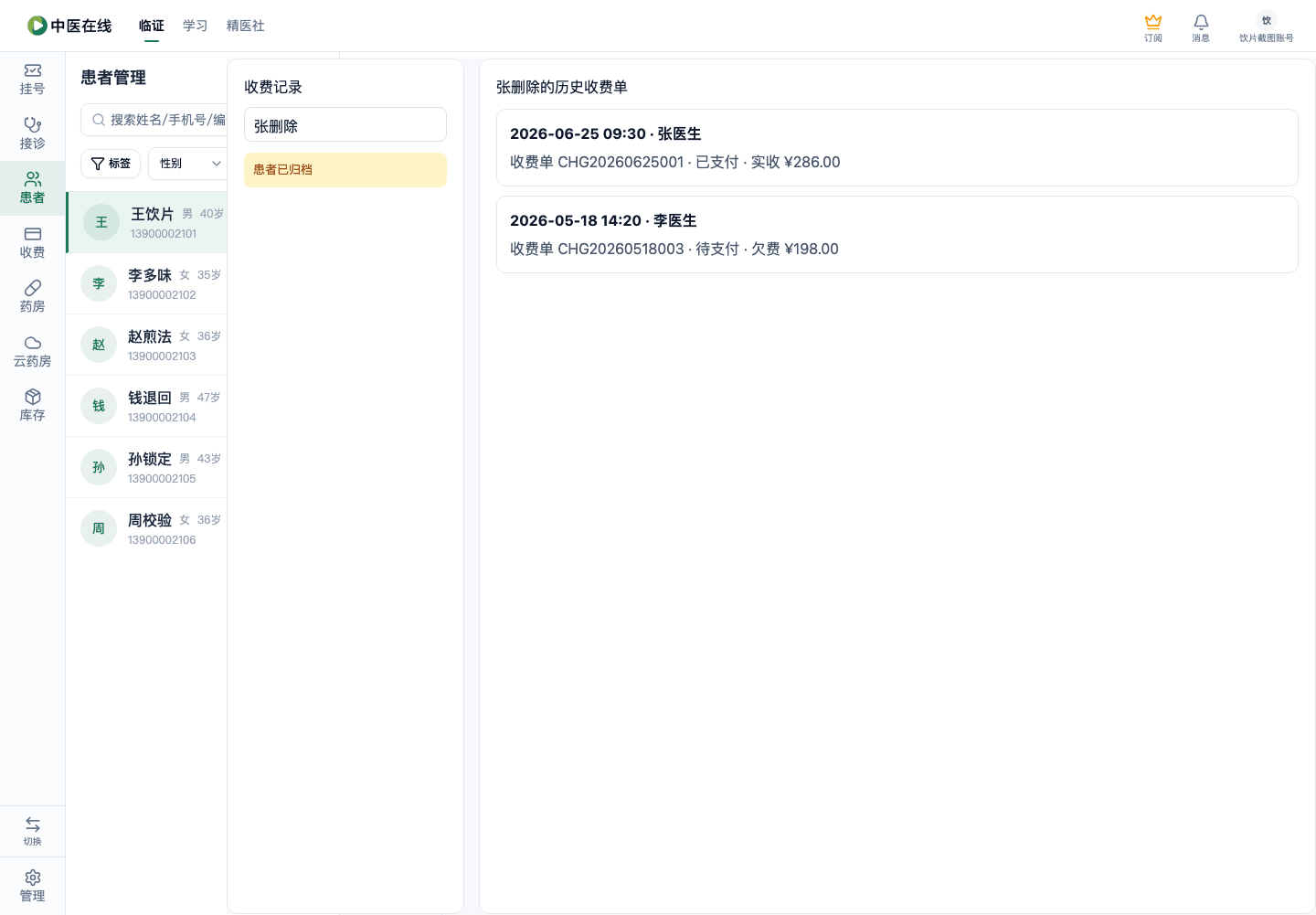
Task: Select patient 赵煎法 in the list
Action: 146,345
